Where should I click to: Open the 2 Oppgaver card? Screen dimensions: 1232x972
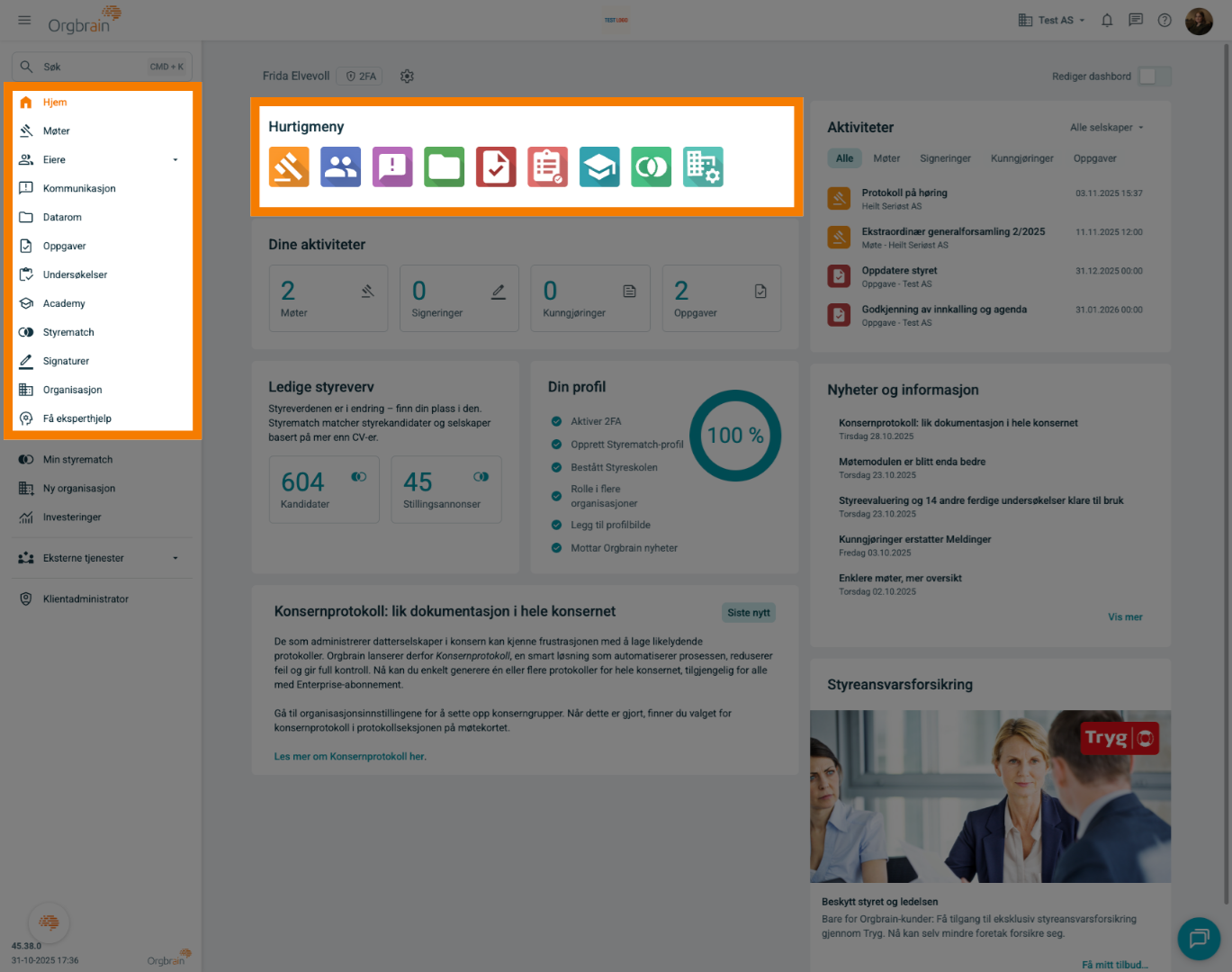pyautogui.click(x=722, y=299)
